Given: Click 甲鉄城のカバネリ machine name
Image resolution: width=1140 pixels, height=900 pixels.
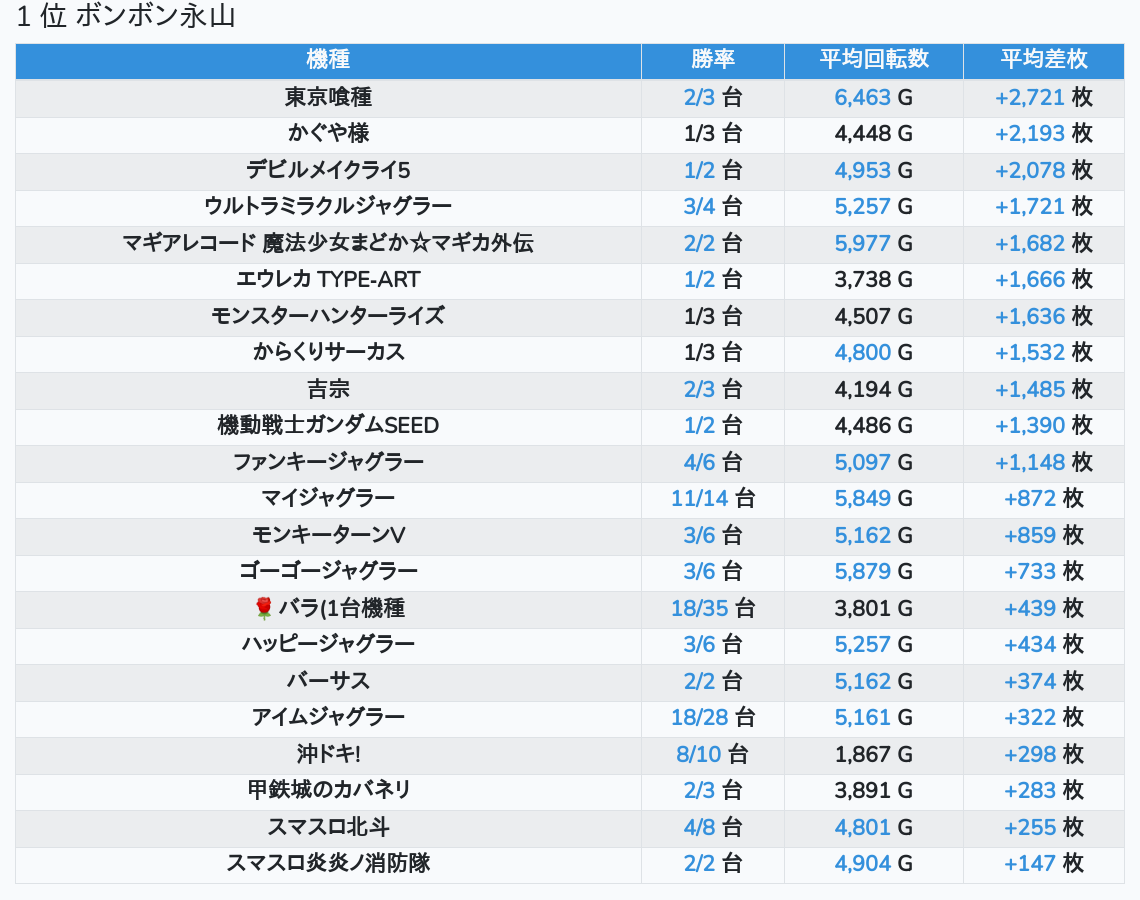Looking at the screenshot, I should (328, 790).
